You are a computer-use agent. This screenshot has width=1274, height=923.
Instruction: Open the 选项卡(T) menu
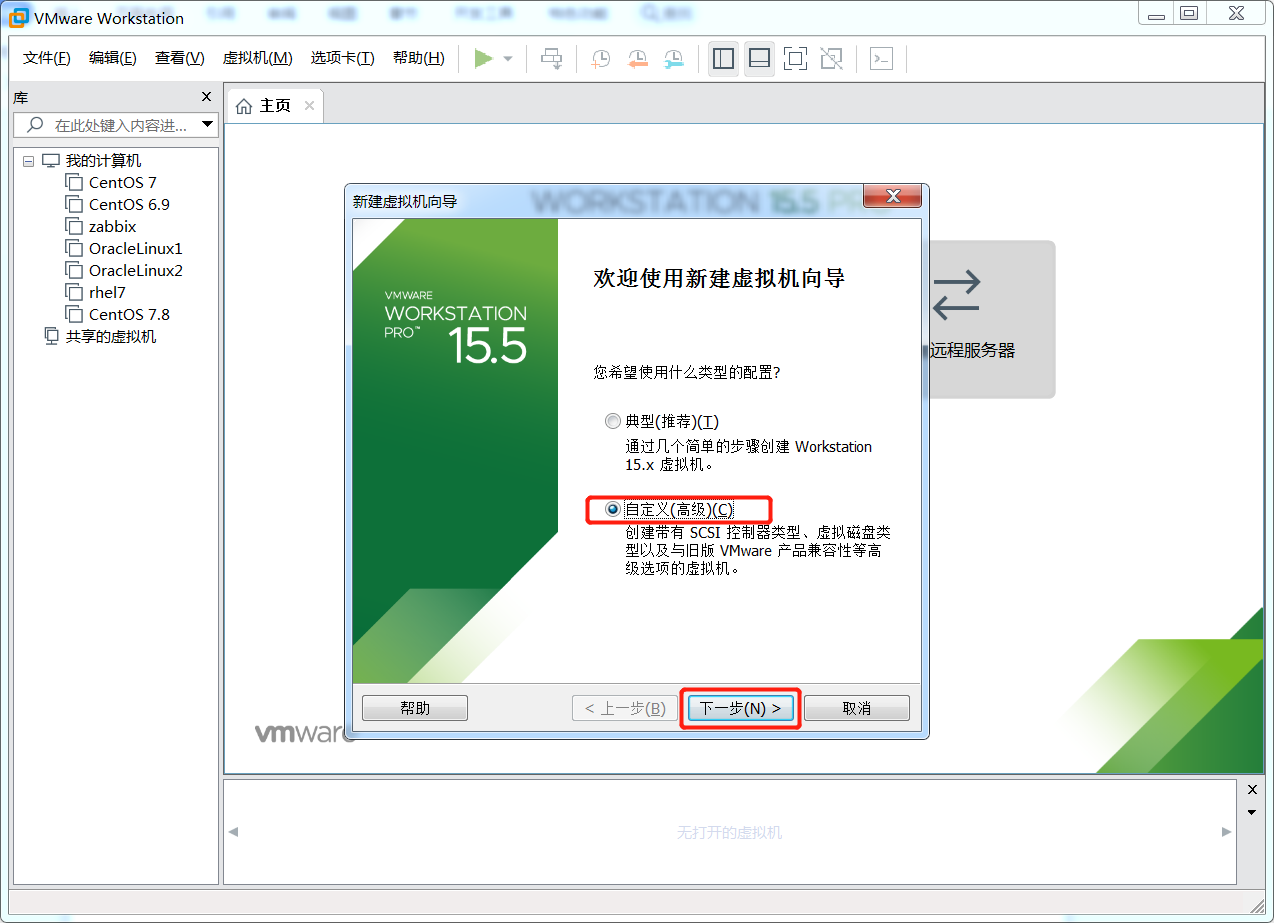(x=342, y=58)
